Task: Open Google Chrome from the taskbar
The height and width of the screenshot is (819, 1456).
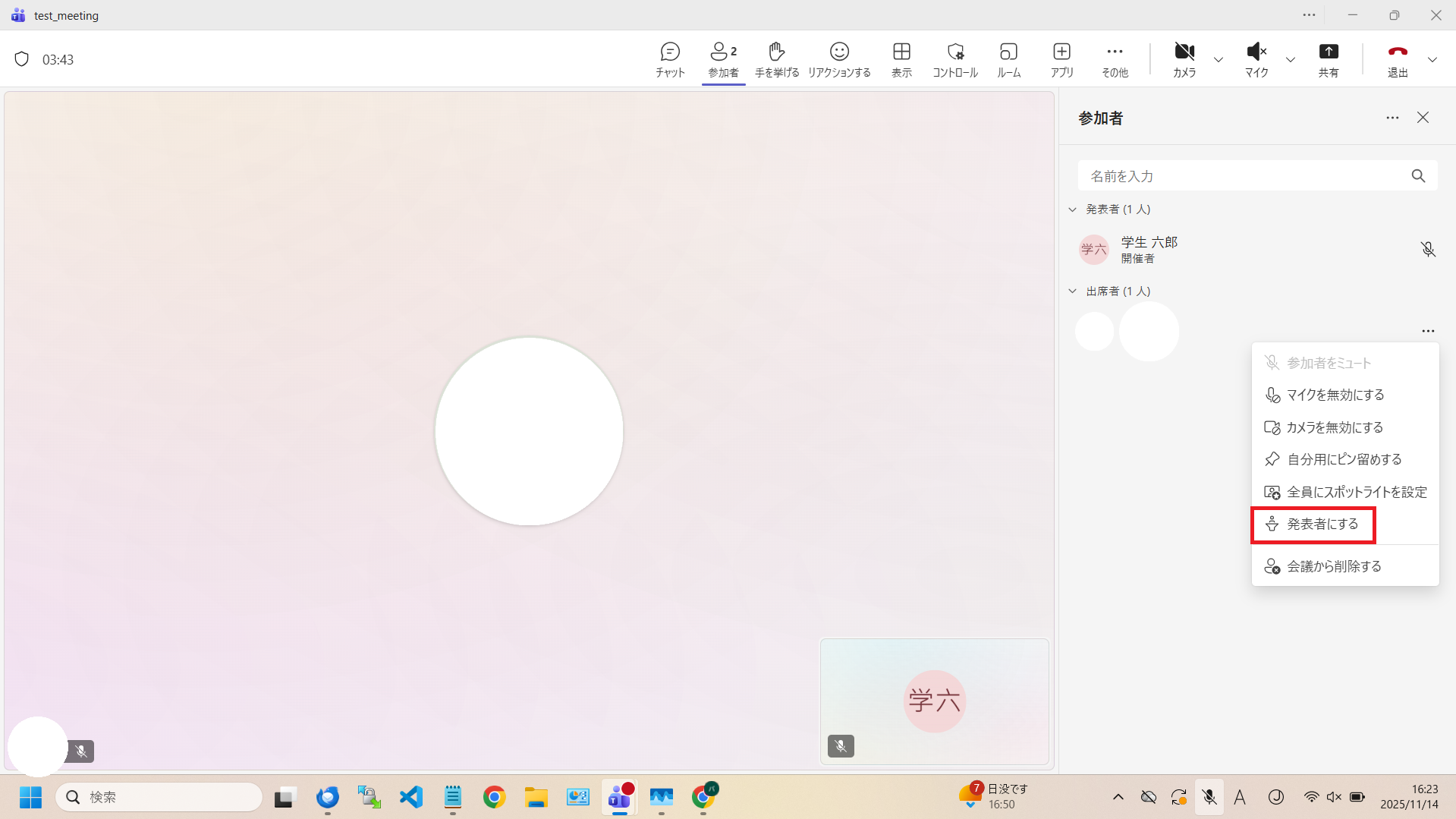Action: point(494,797)
